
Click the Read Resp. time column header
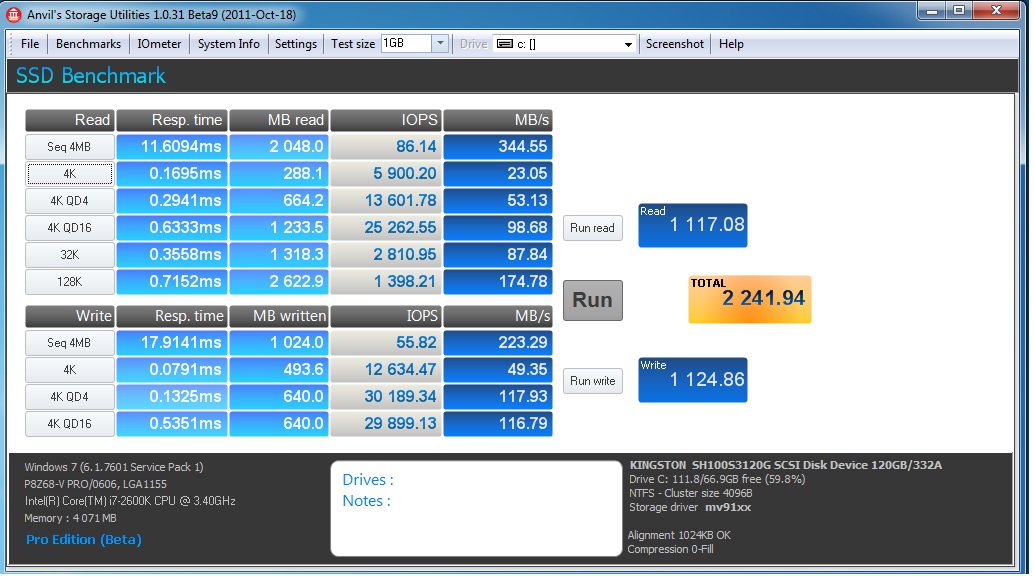click(172, 121)
